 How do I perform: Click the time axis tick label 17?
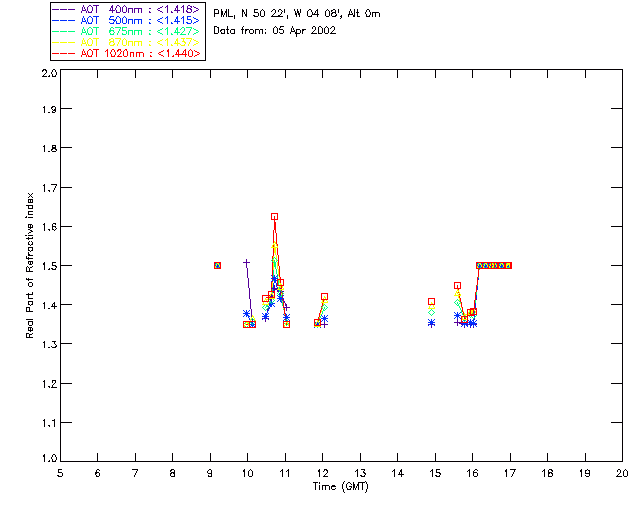pyautogui.click(x=510, y=473)
